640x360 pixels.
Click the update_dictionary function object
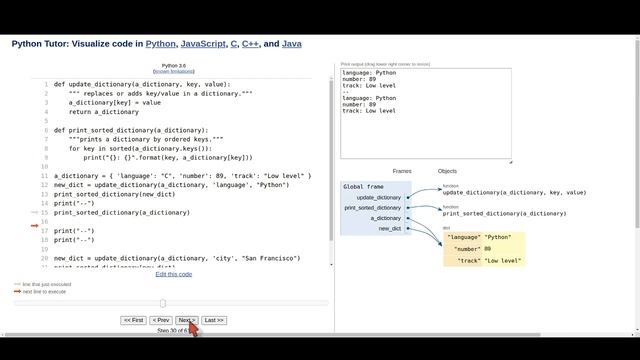pyautogui.click(x=514, y=192)
